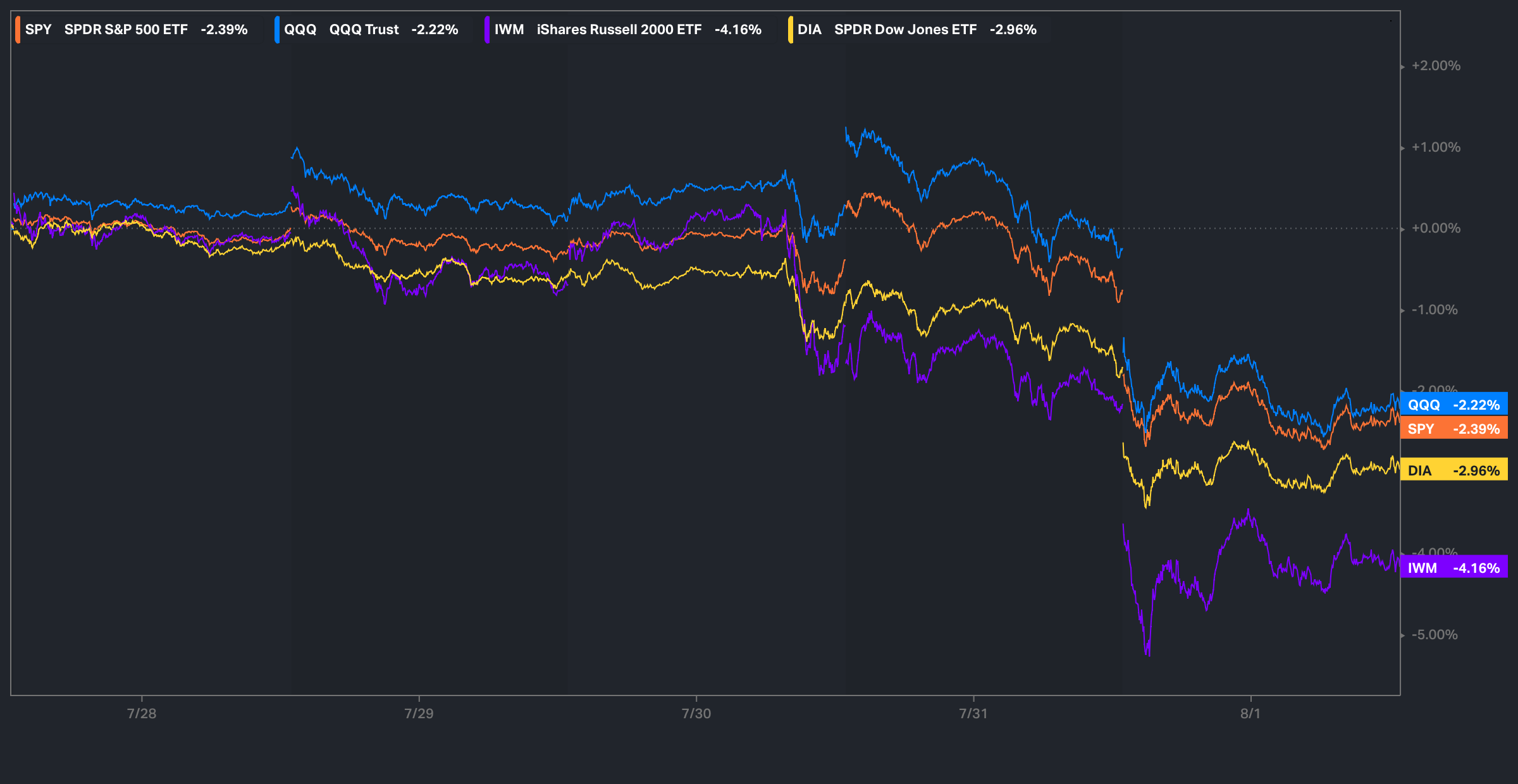Click the blue QQQ -2.22% price tag
Viewport: 1518px width, 784px height.
click(x=1453, y=405)
